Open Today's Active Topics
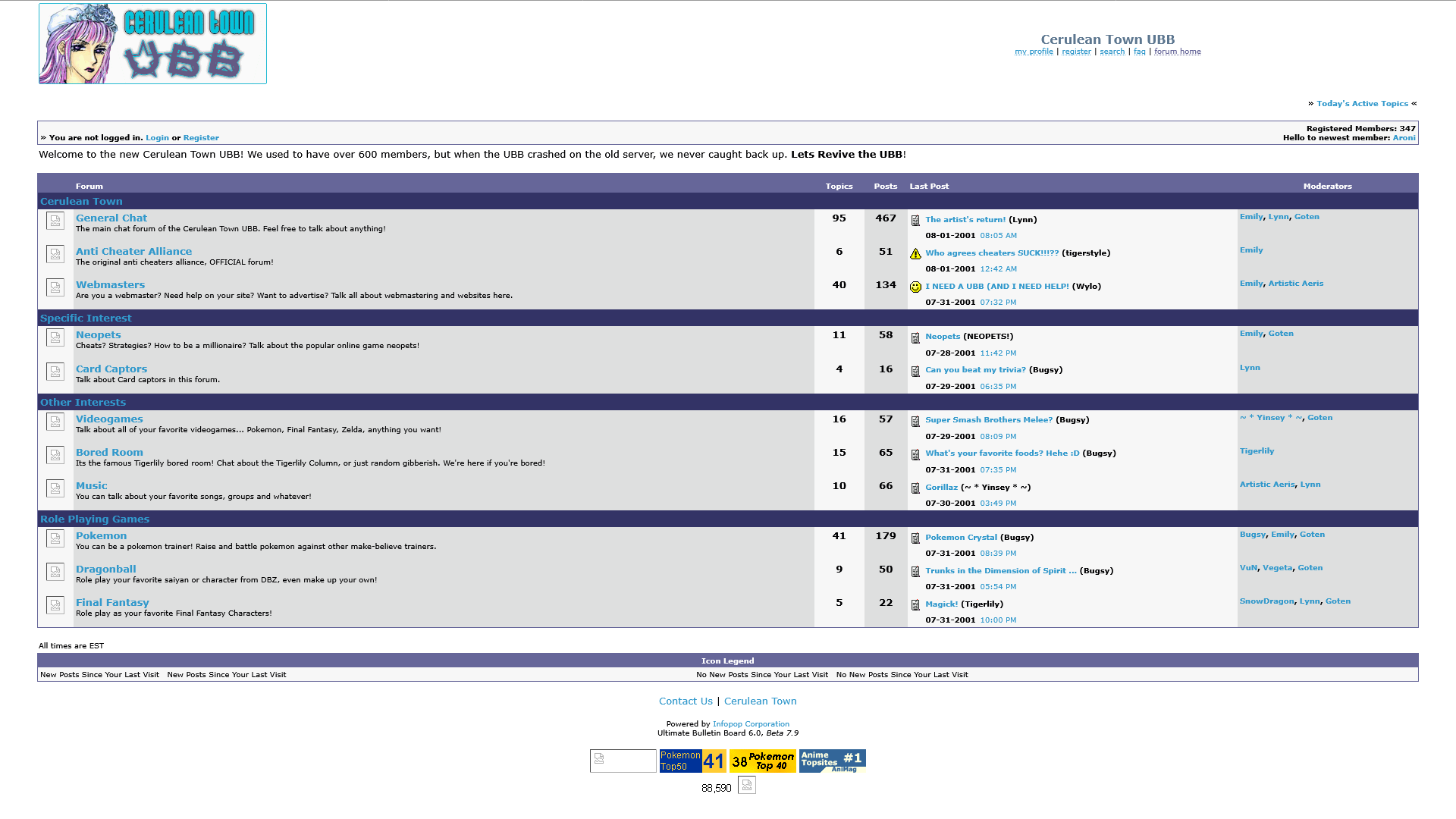This screenshot has width=1456, height=819. pos(1362,104)
